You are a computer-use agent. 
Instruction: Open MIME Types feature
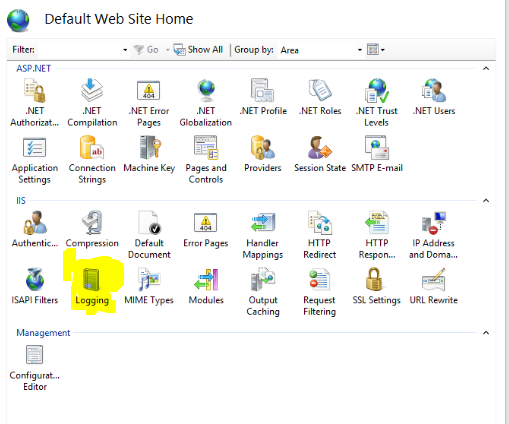tap(149, 287)
